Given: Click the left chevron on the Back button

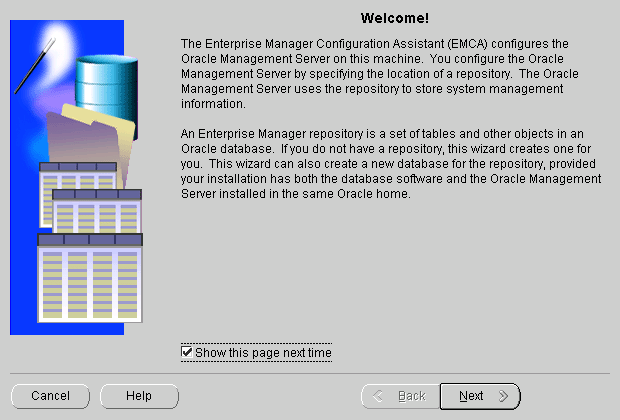Looking at the screenshot, I should click(x=378, y=396).
